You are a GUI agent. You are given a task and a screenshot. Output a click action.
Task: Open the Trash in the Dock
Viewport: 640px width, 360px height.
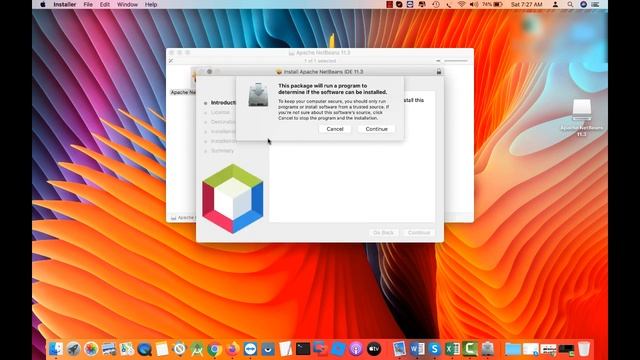pos(584,349)
